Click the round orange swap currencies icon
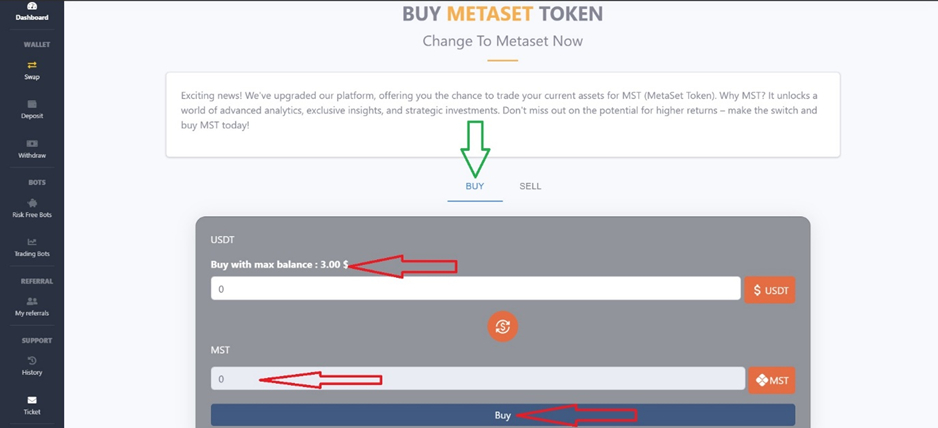Screen dimensions: 938x428 [502, 327]
